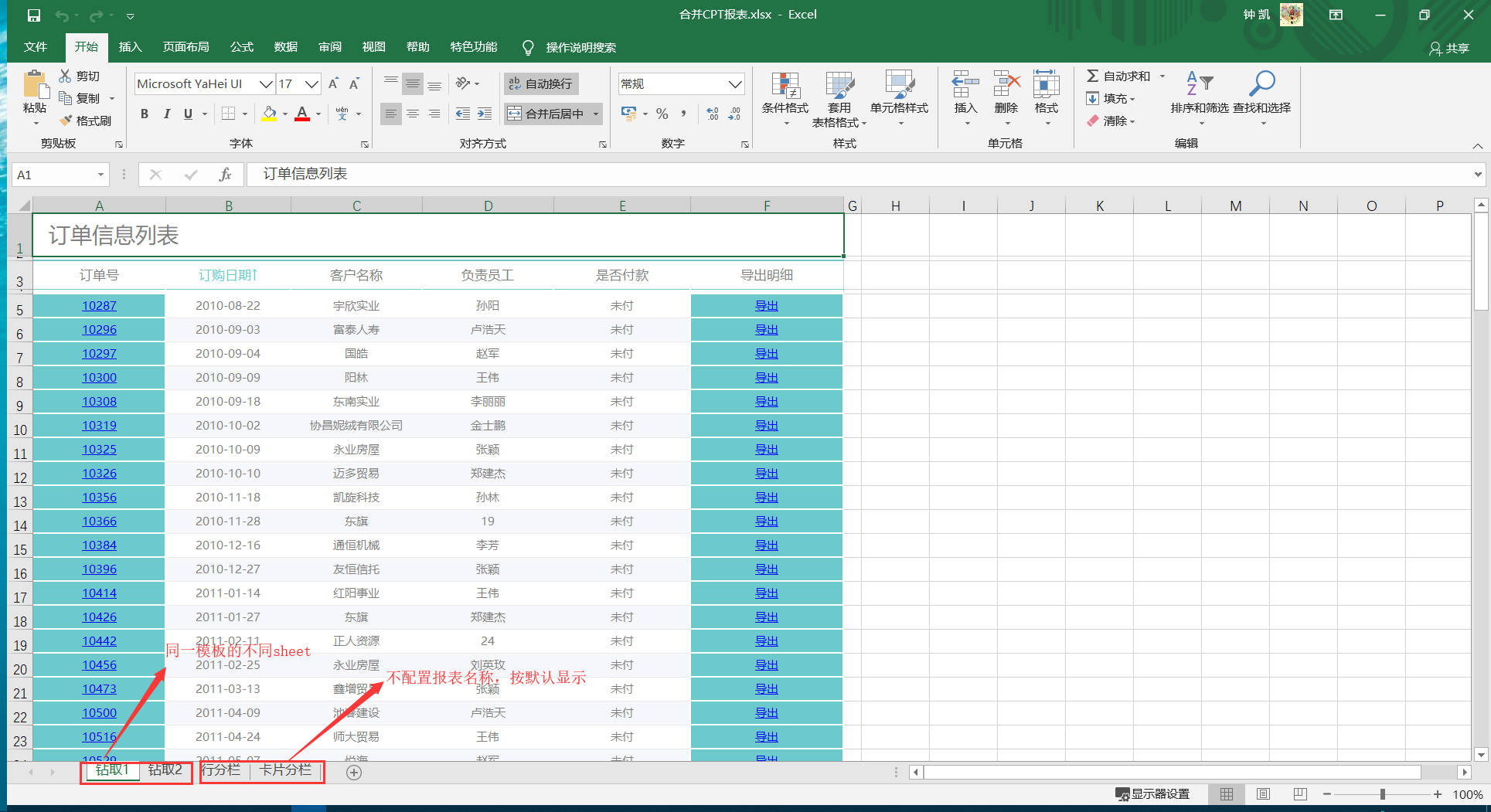Click the Find and Select magnifier icon
Image resolution: width=1491 pixels, height=812 pixels.
click(1261, 83)
